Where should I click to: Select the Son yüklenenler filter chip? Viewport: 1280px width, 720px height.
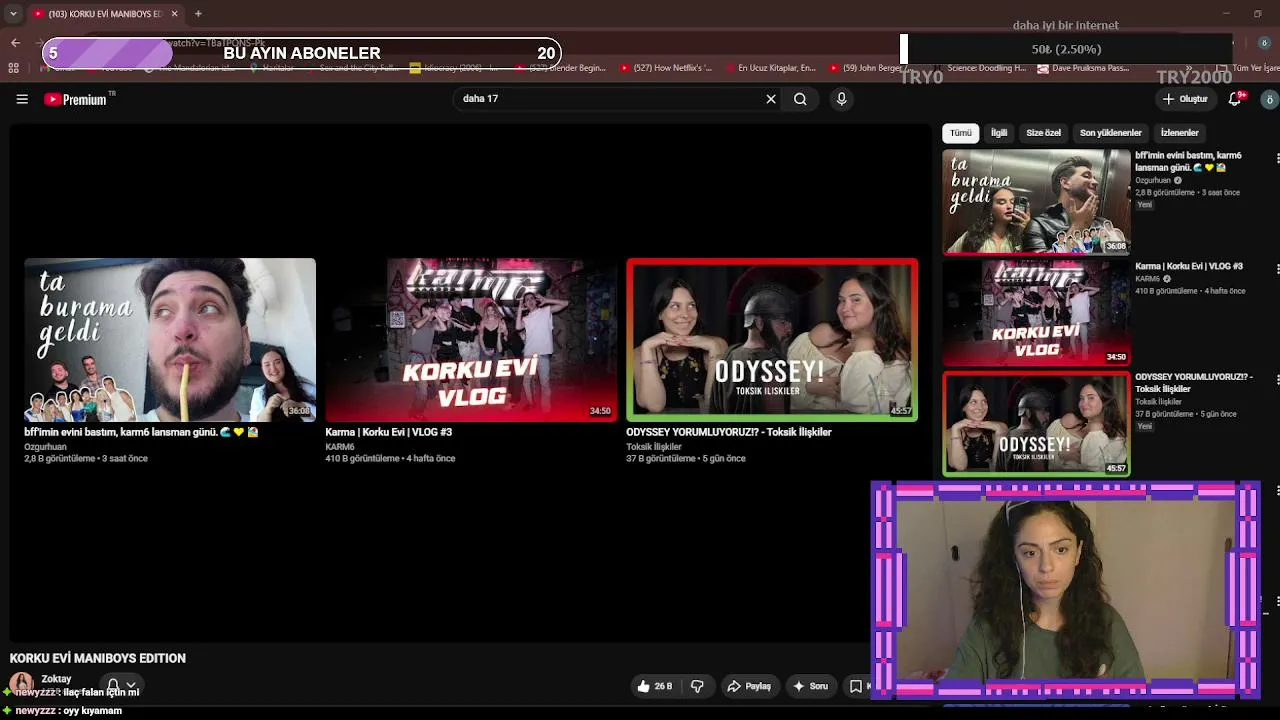point(1110,133)
